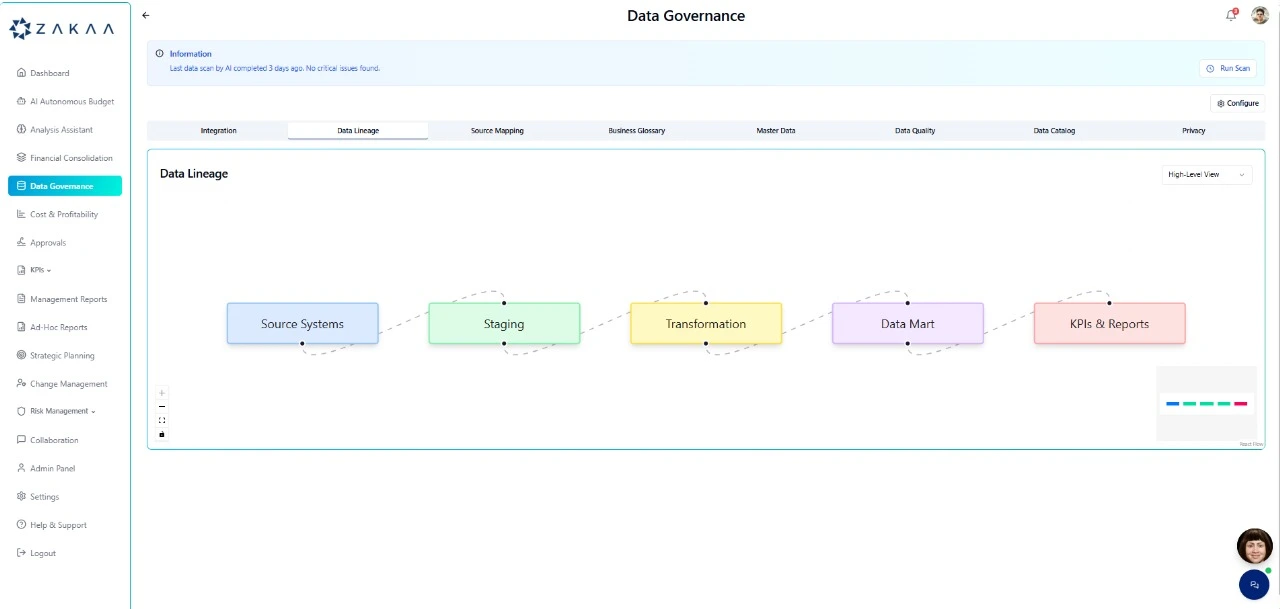Screen dimensions: 1280x609
Task: Open the High-Level View dropdown
Action: click(x=1207, y=175)
